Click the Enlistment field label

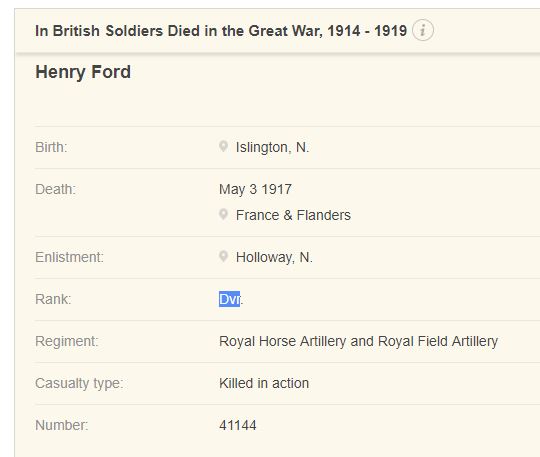70,257
